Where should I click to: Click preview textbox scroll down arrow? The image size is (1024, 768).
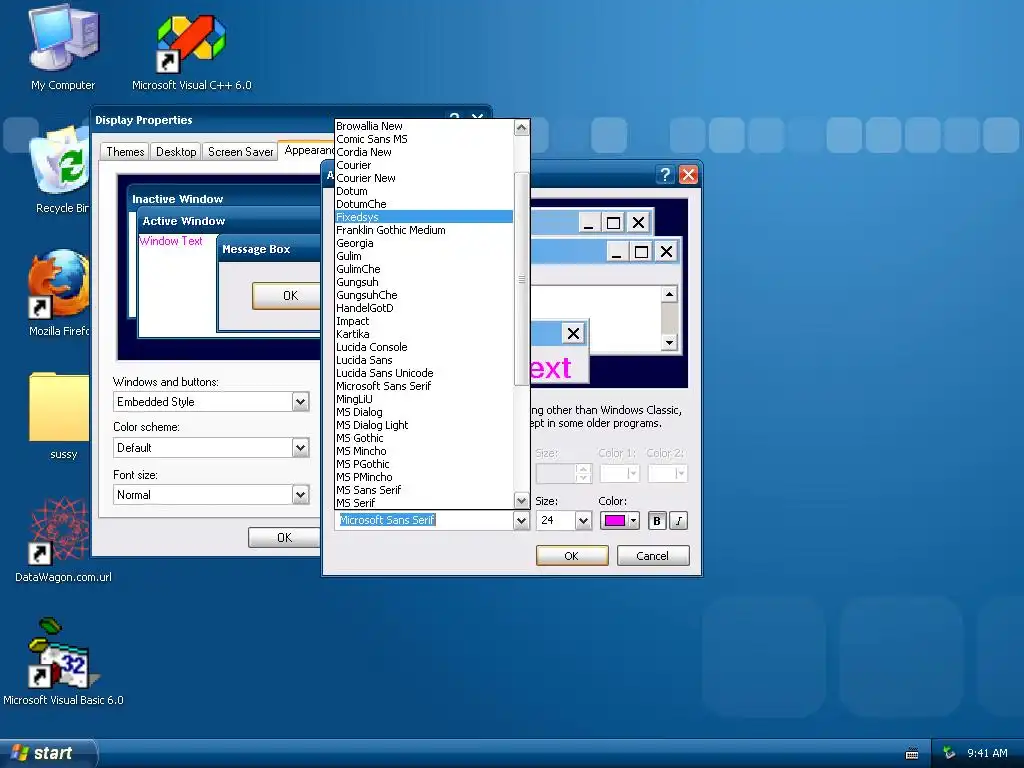click(669, 343)
